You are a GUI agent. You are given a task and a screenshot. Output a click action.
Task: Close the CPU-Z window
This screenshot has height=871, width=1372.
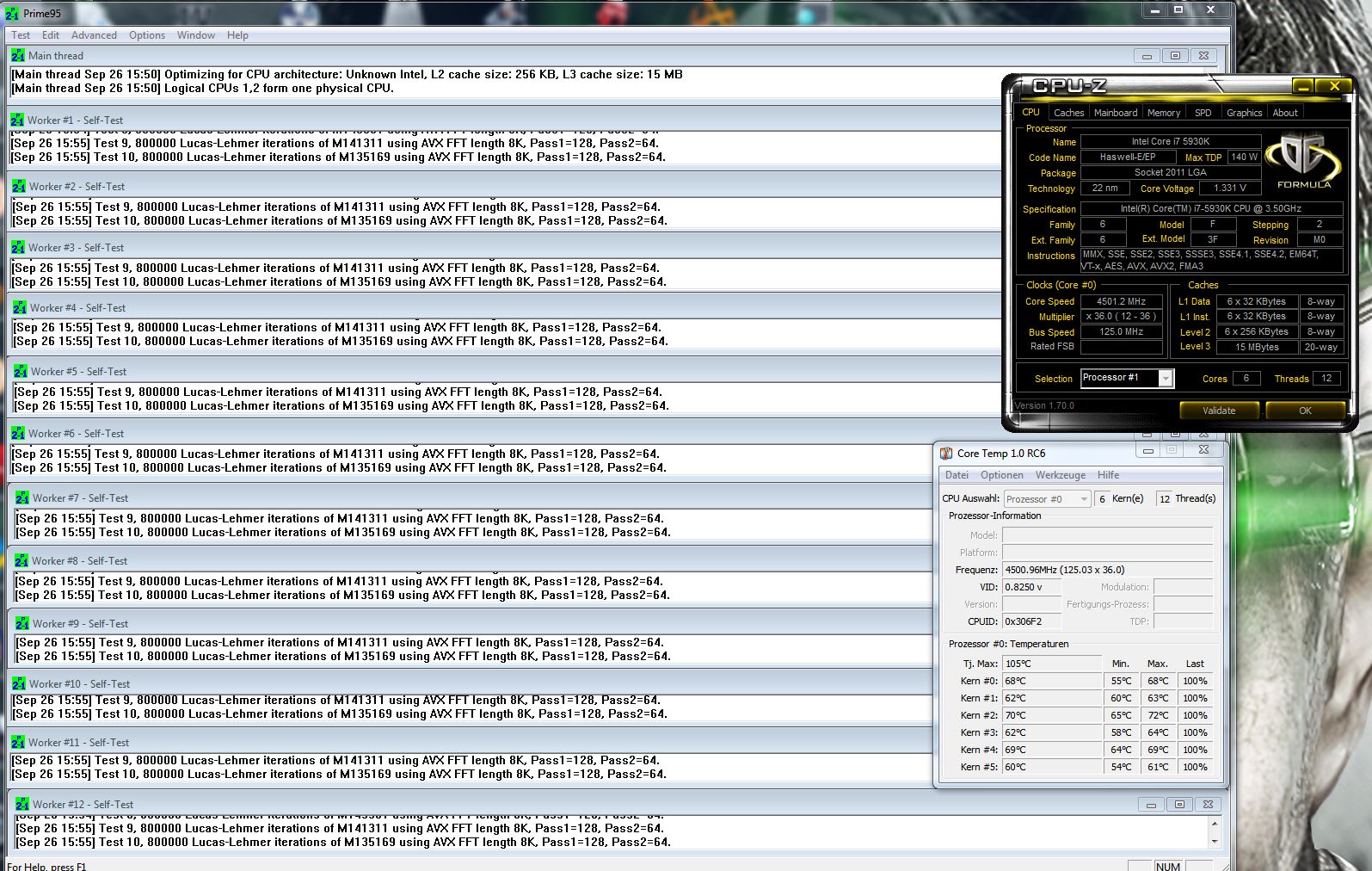coord(1334,85)
